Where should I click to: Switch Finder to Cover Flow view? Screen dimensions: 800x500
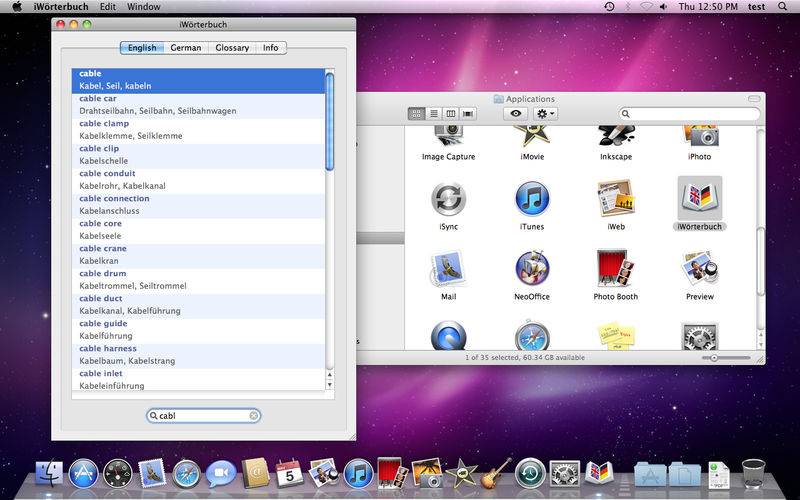tap(468, 113)
